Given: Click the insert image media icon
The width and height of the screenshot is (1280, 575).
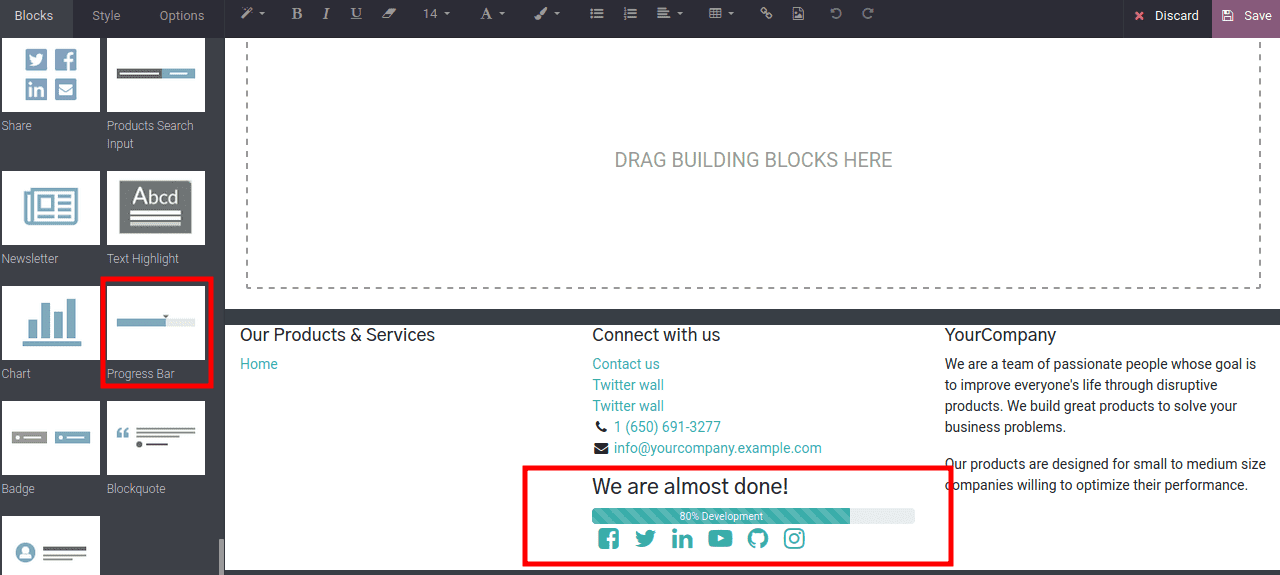Looking at the screenshot, I should (x=797, y=14).
